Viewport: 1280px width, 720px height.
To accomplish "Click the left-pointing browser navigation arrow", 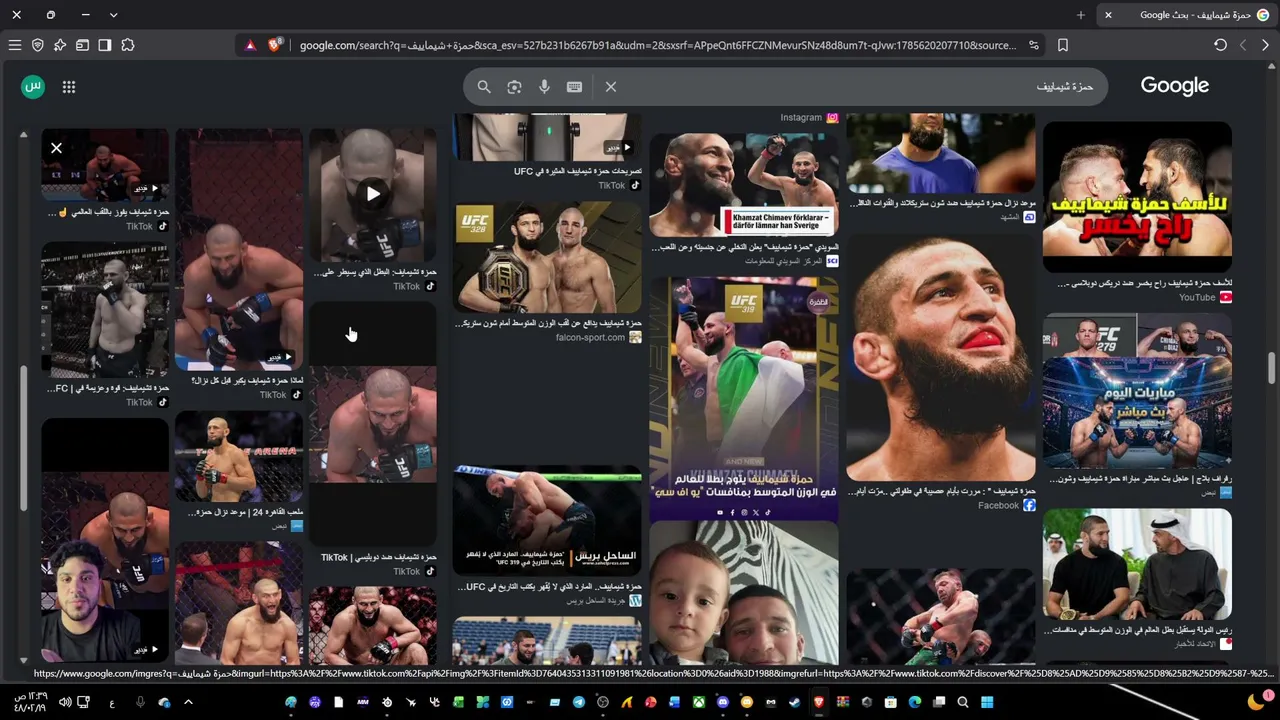I will (1243, 45).
